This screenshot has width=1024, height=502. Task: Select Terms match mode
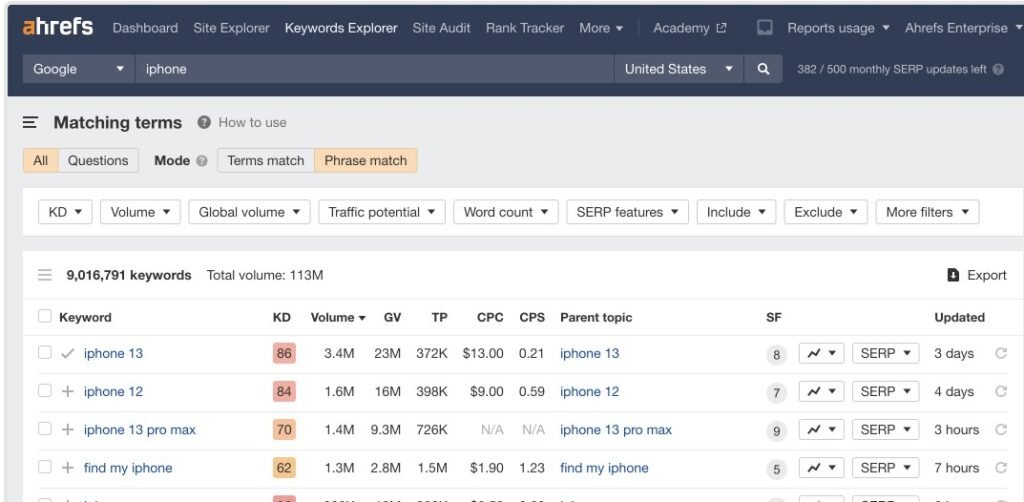(x=265, y=160)
